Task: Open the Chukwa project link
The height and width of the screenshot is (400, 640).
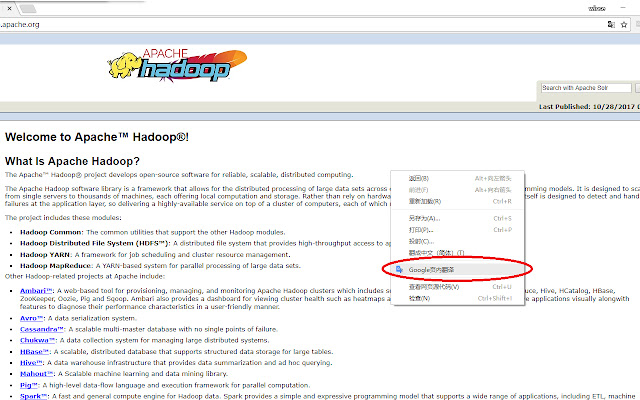Action: pyautogui.click(x=37, y=340)
